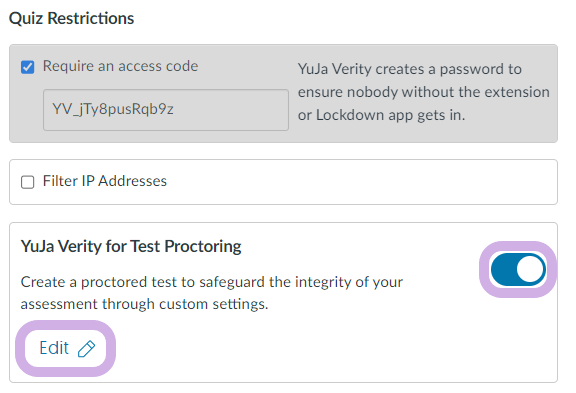Click the YuJa Verity for Test Proctoring title
Image resolution: width=576 pixels, height=393 pixels.
pos(131,246)
